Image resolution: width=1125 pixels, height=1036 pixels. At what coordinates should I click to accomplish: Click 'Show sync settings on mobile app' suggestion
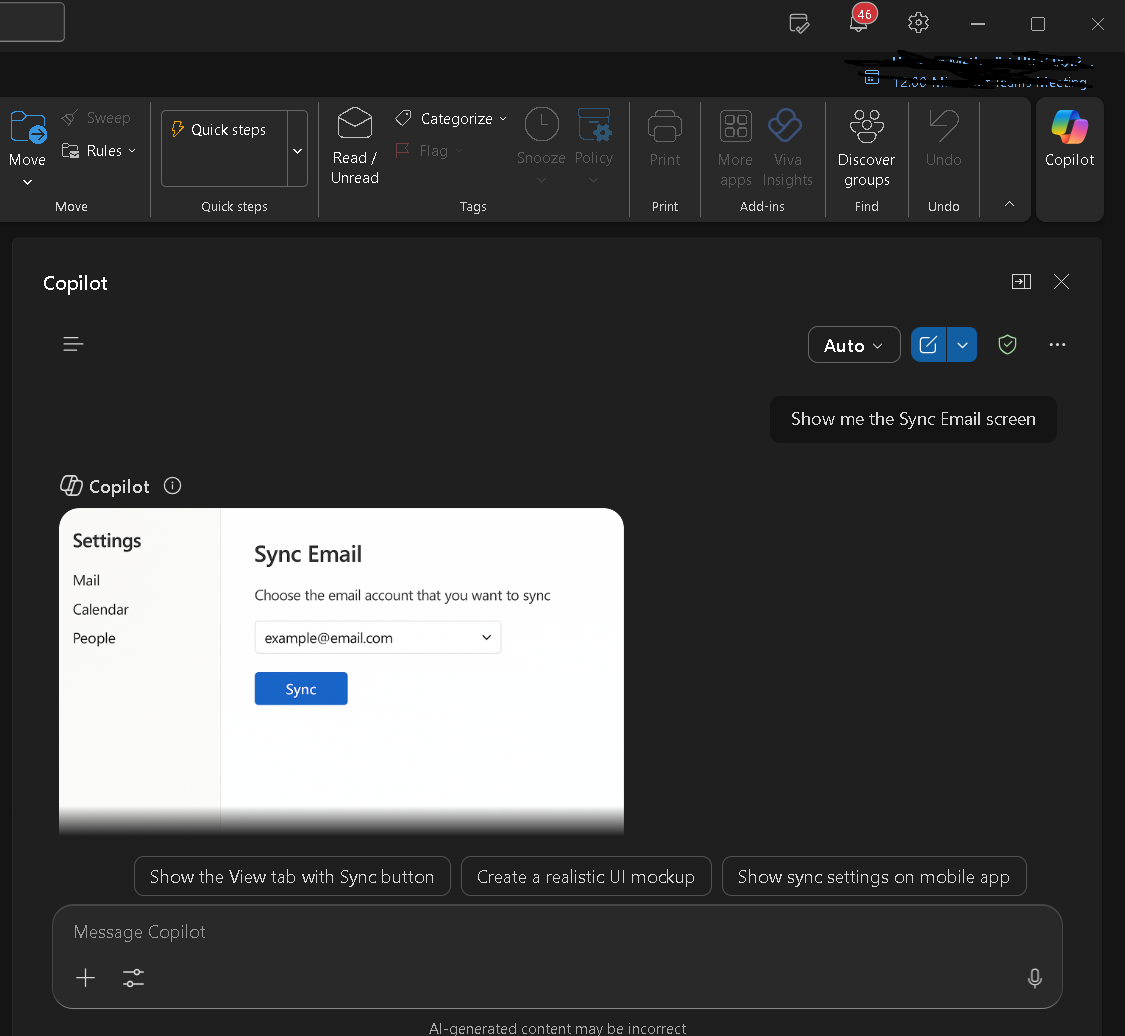point(874,876)
